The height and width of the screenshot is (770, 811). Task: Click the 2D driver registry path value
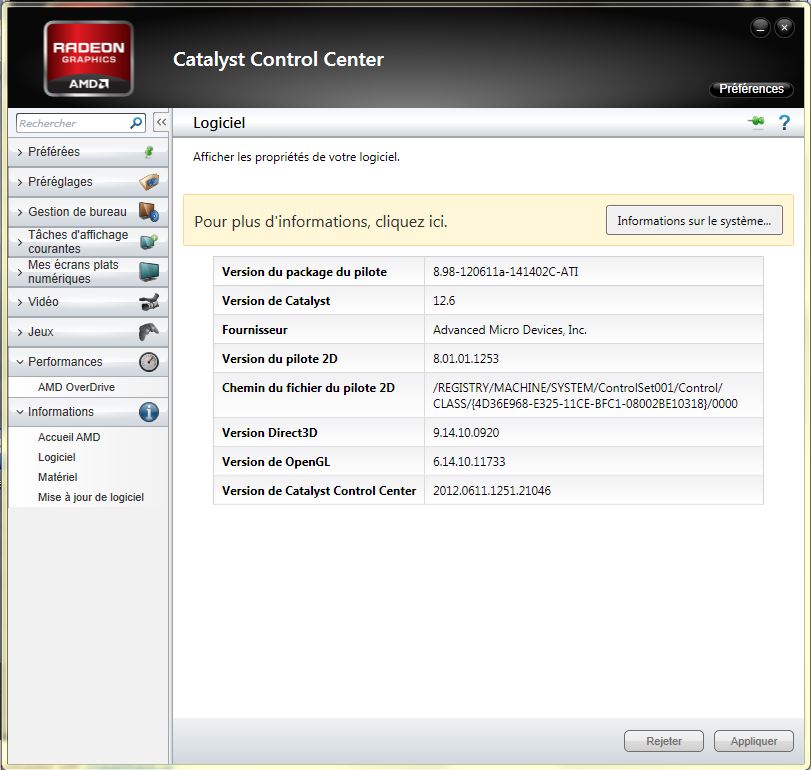tap(585, 396)
